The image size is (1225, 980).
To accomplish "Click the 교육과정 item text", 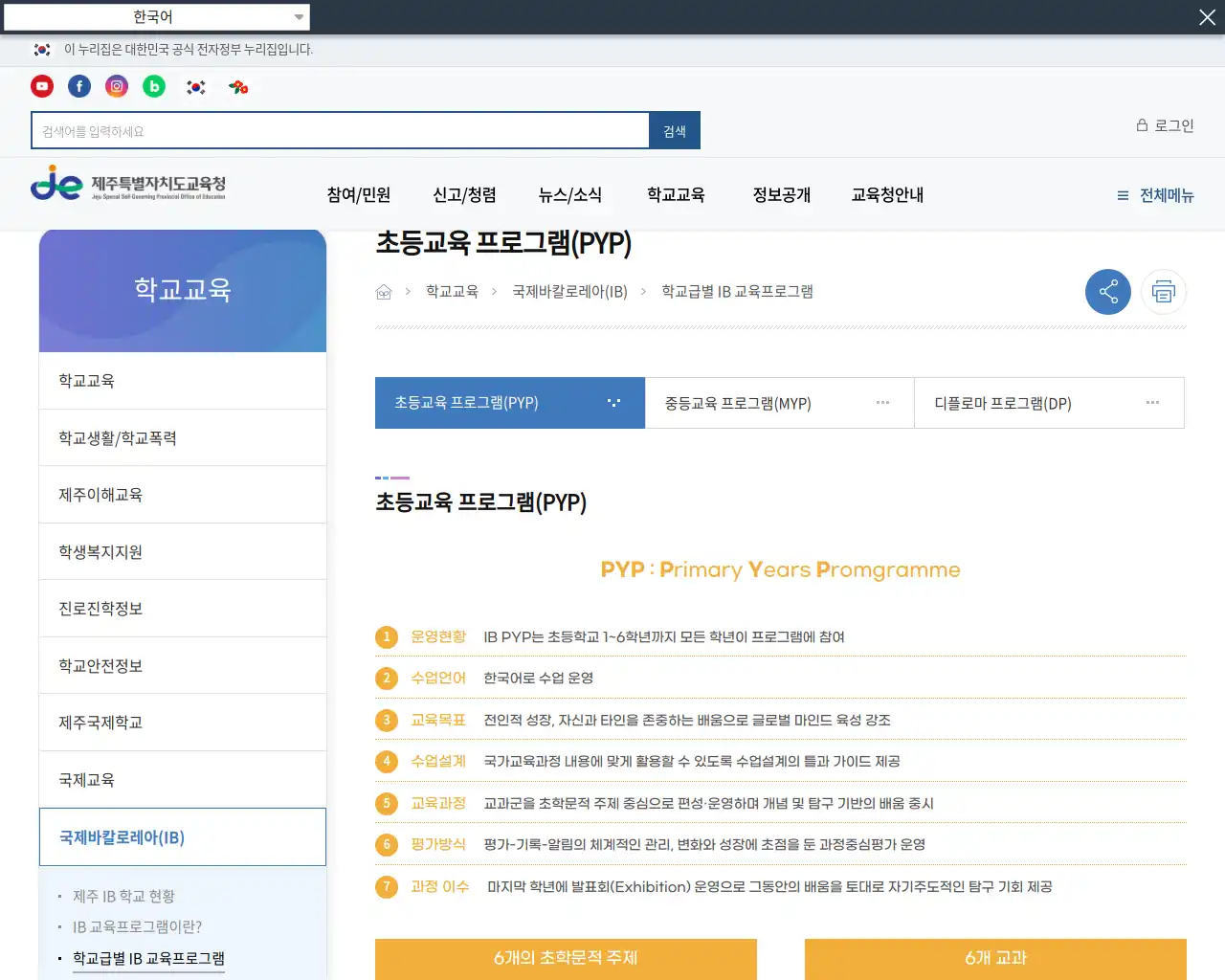I will [438, 803].
